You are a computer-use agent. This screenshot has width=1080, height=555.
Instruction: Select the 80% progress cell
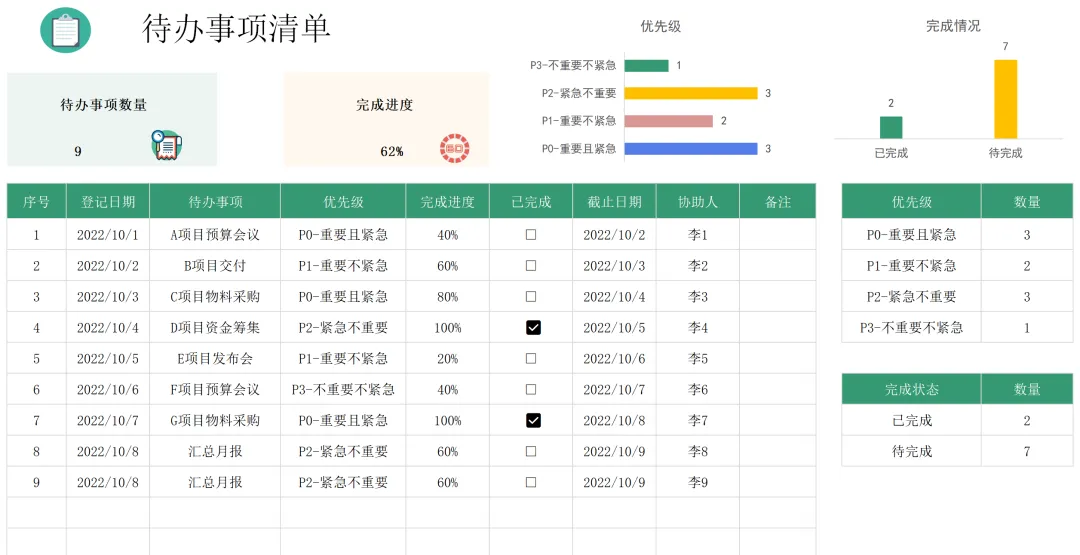click(448, 297)
